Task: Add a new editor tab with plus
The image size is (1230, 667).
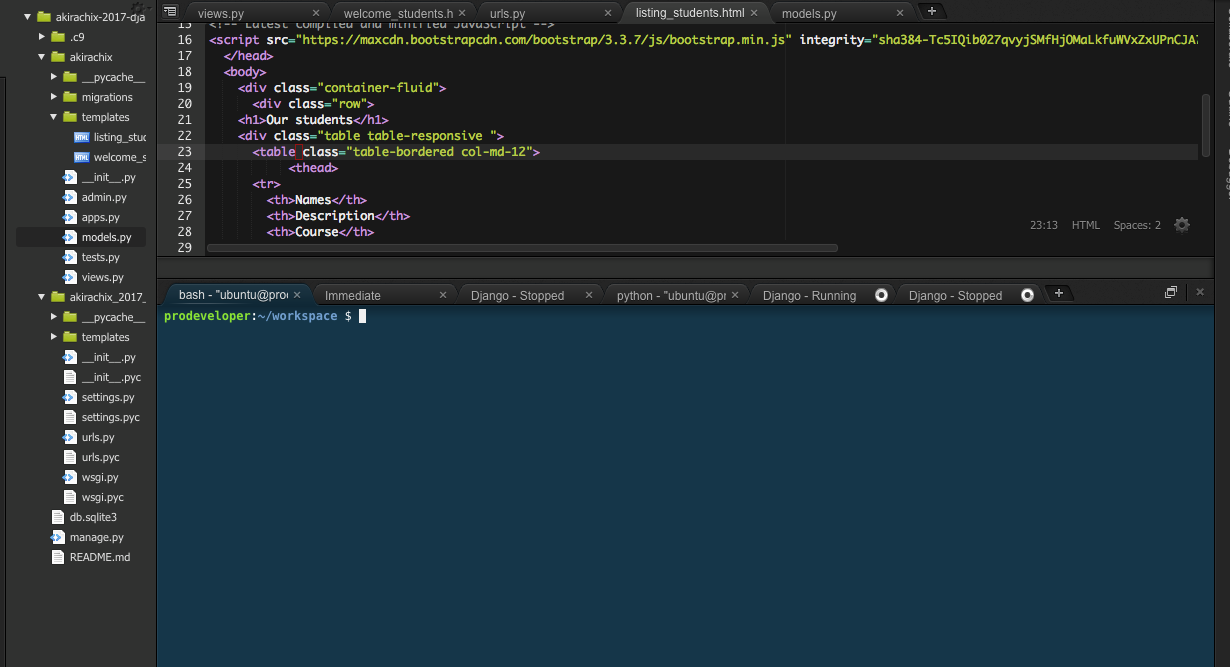Action: pyautogui.click(x=932, y=11)
